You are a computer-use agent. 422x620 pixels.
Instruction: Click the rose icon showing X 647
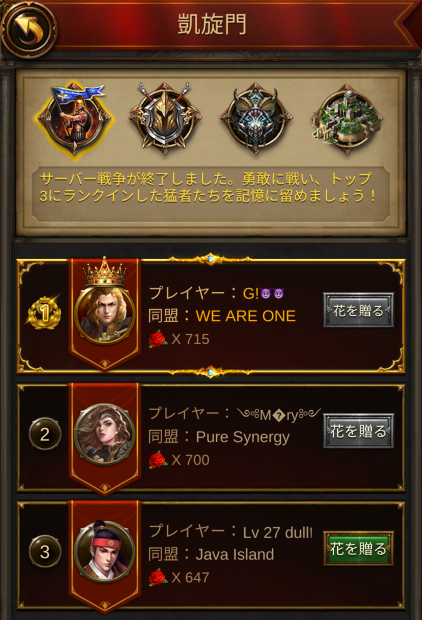[158, 577]
